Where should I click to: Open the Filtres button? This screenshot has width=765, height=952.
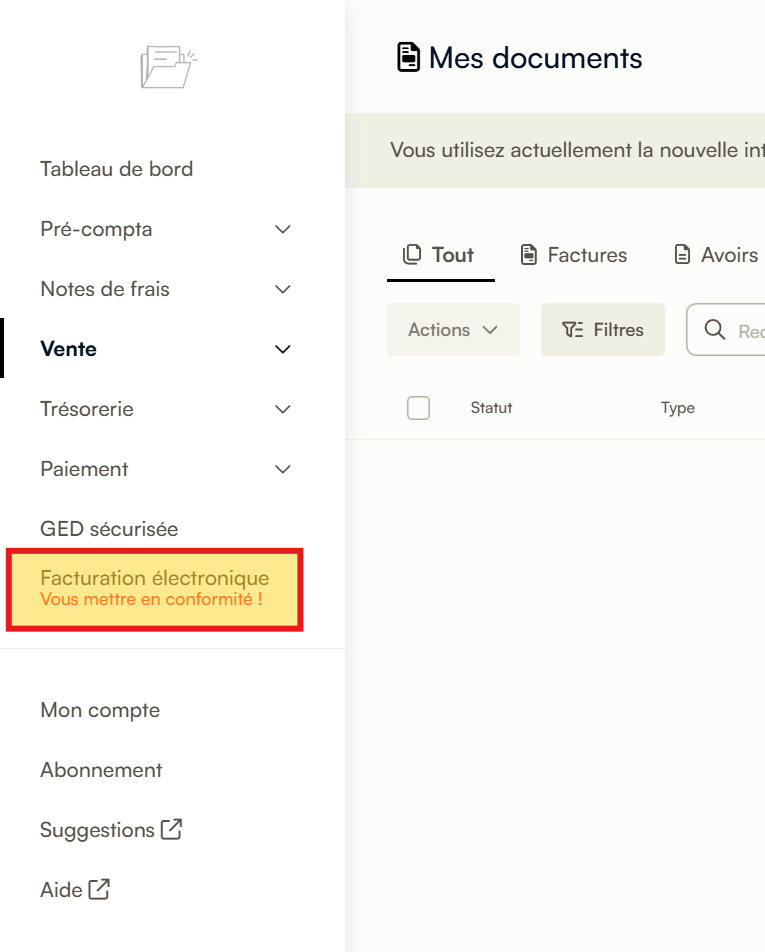point(603,330)
